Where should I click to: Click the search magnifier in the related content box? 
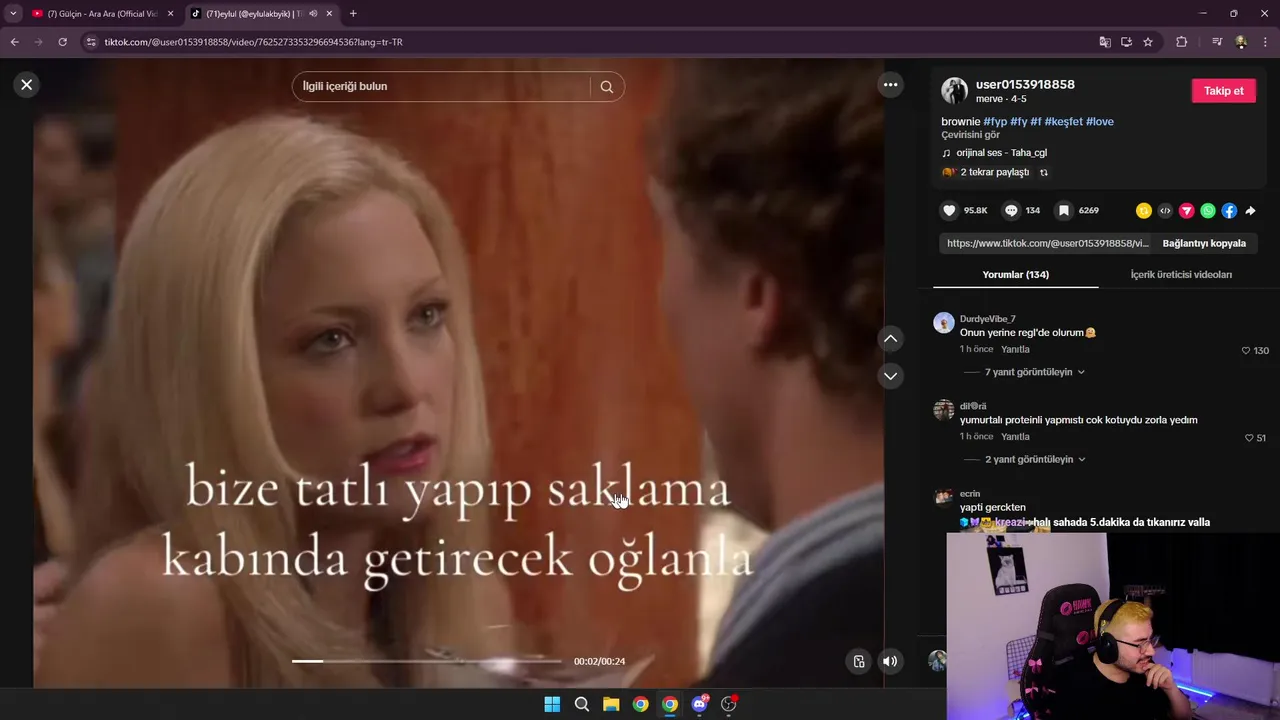pos(606,86)
